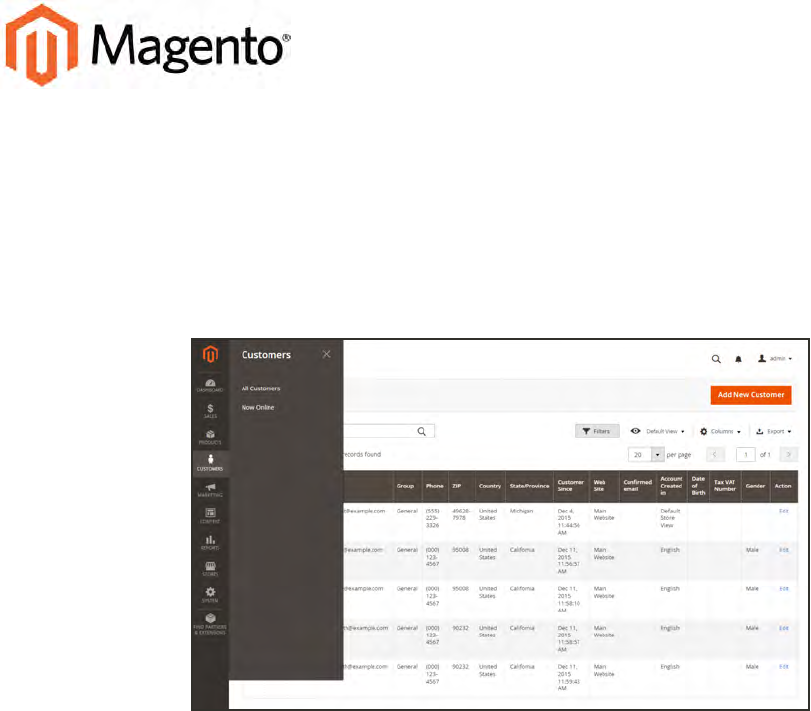Image resolution: width=811 pixels, height=711 pixels.
Task: Open the Export dropdown
Action: (774, 431)
